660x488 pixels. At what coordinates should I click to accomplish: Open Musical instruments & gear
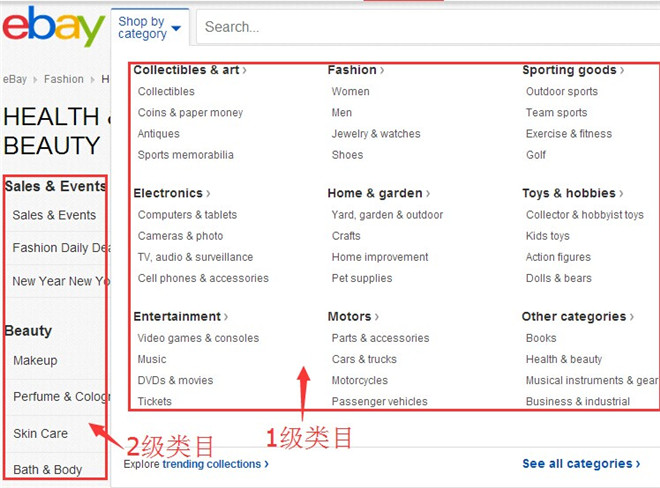click(x=592, y=381)
